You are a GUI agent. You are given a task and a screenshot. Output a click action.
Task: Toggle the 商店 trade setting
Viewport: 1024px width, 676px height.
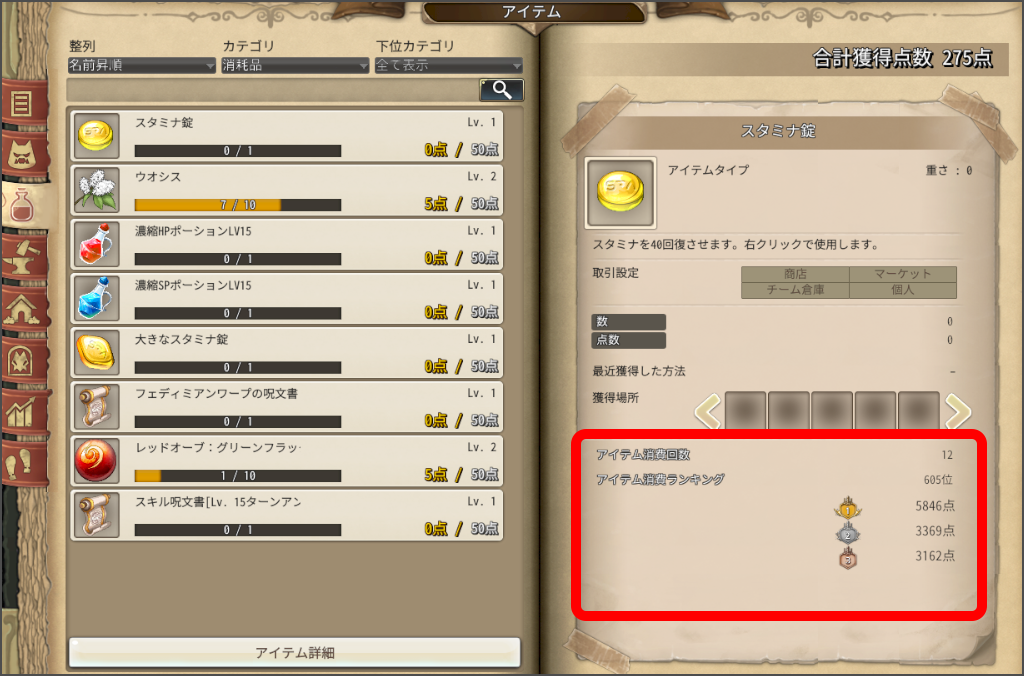click(795, 274)
